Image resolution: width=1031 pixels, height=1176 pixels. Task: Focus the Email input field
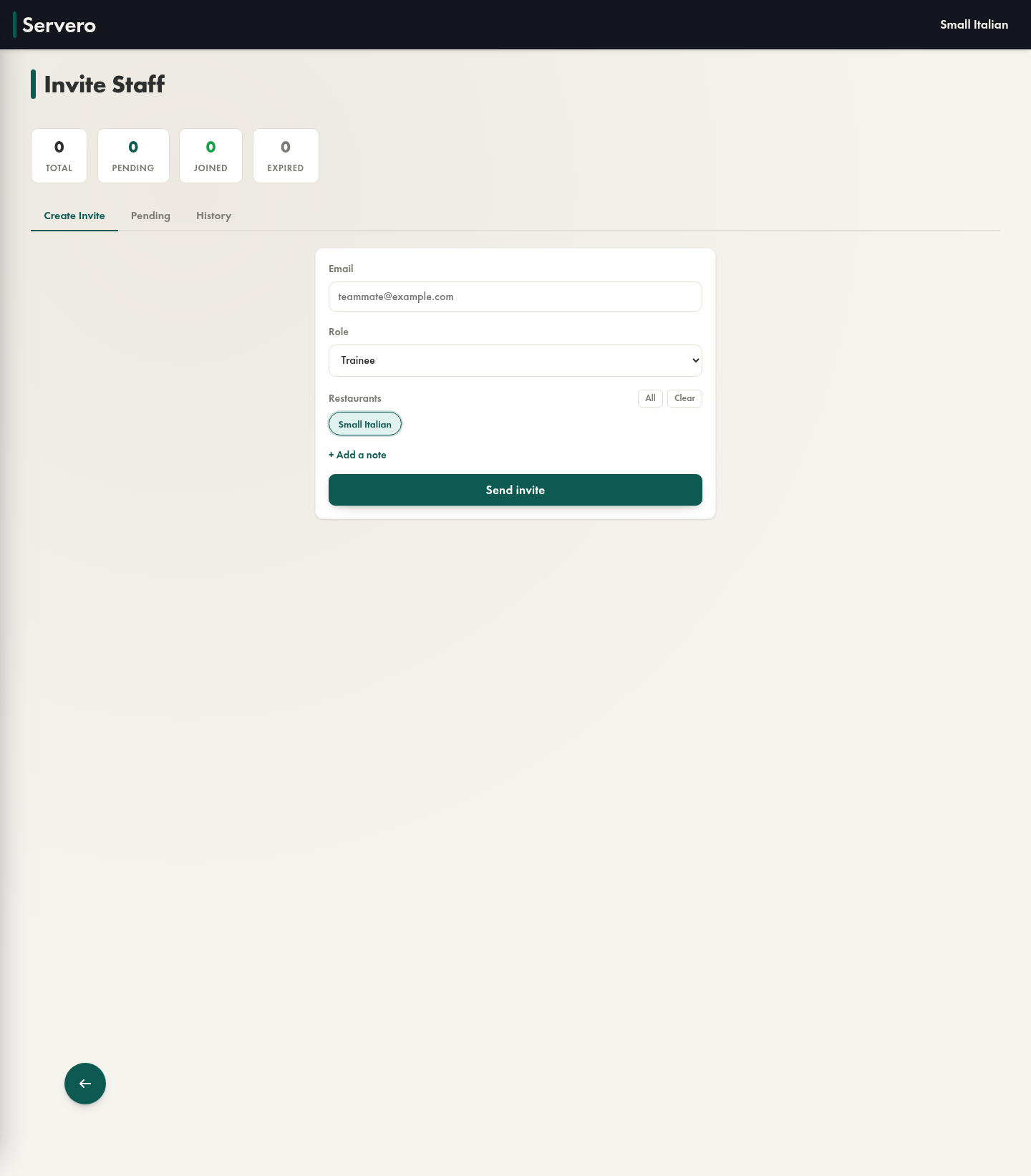point(515,297)
